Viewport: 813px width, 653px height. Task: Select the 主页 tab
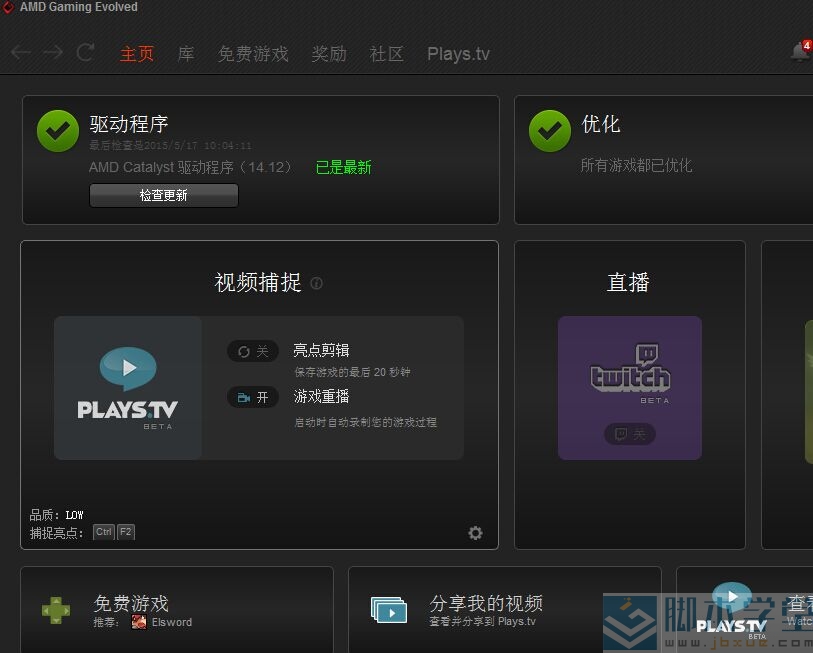pos(137,53)
